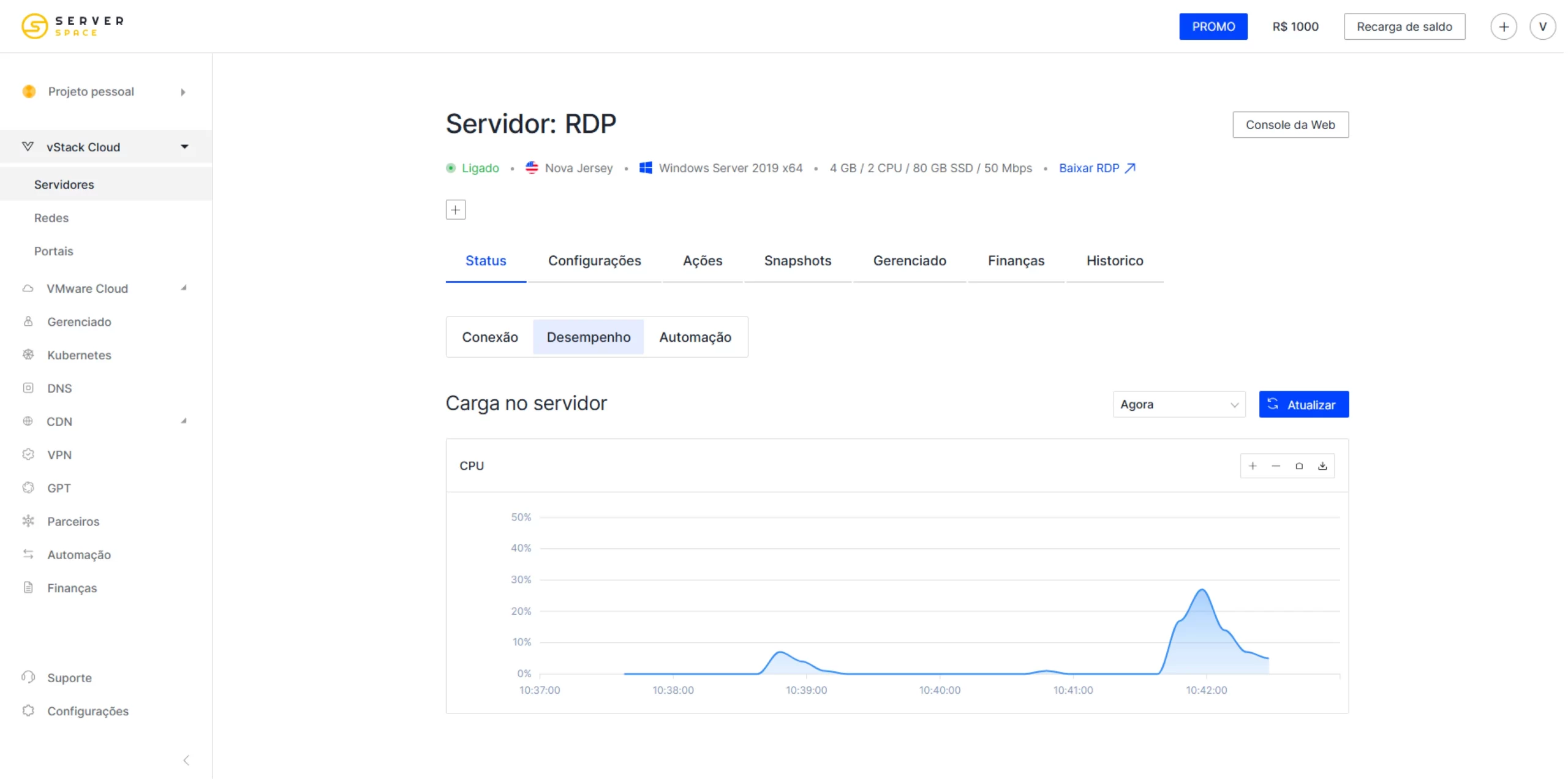Switch to the Configurações tab
The width and height of the screenshot is (1568, 782).
594,261
